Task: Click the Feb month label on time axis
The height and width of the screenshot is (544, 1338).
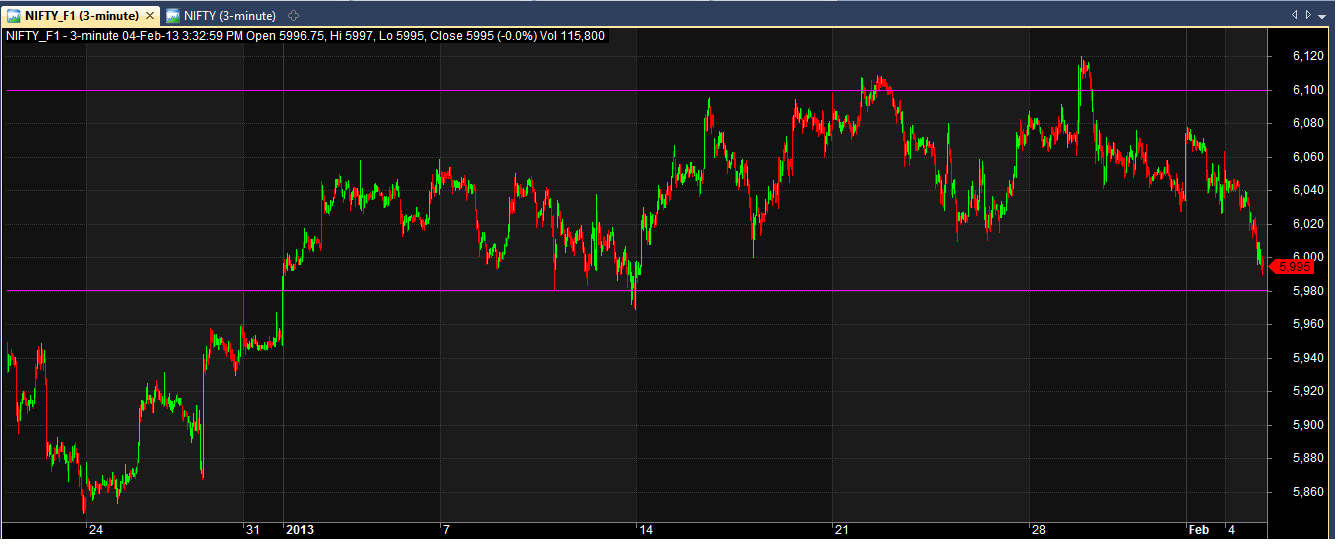Action: click(1198, 529)
